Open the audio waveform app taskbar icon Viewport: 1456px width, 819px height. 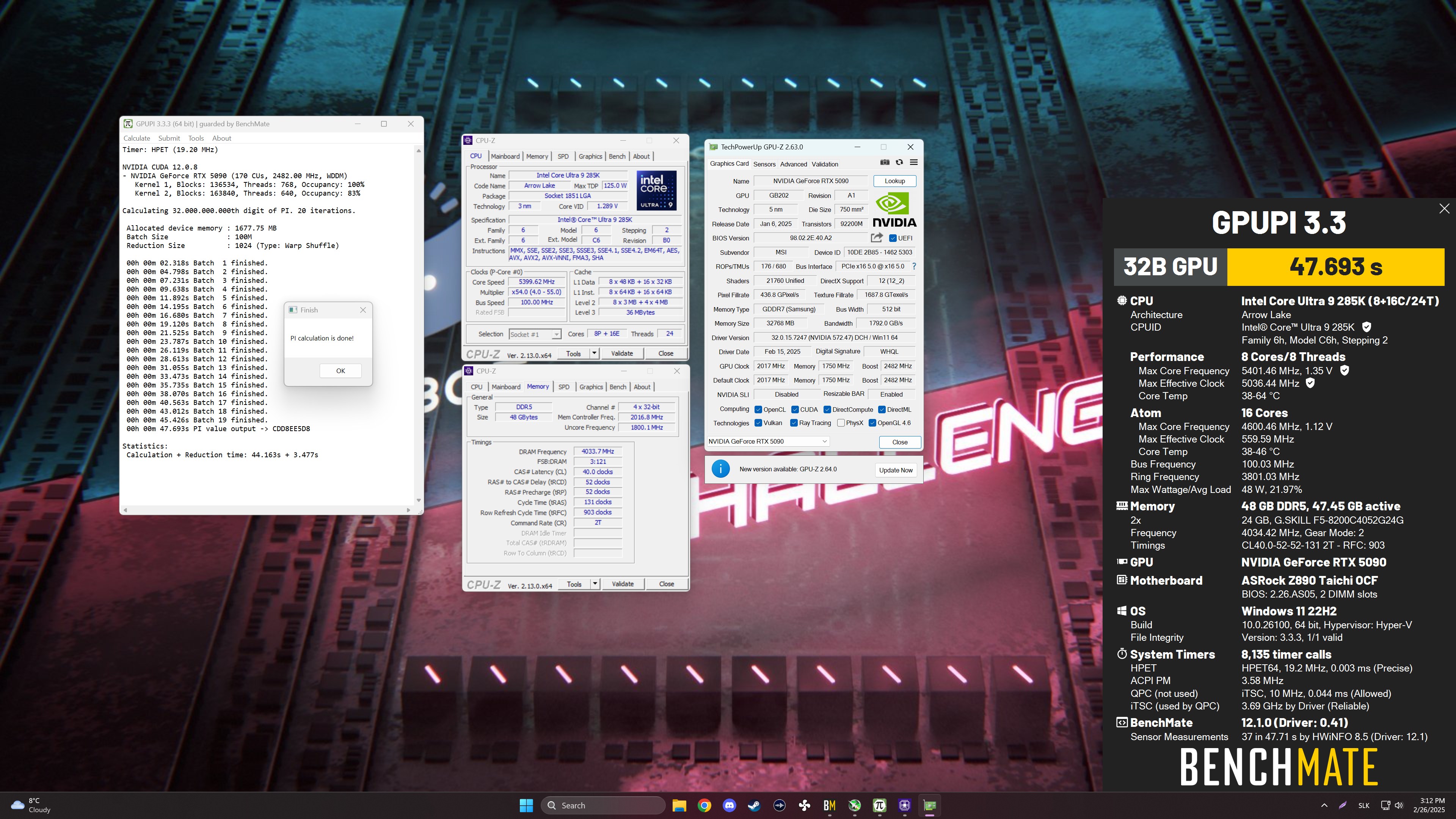(x=780, y=805)
